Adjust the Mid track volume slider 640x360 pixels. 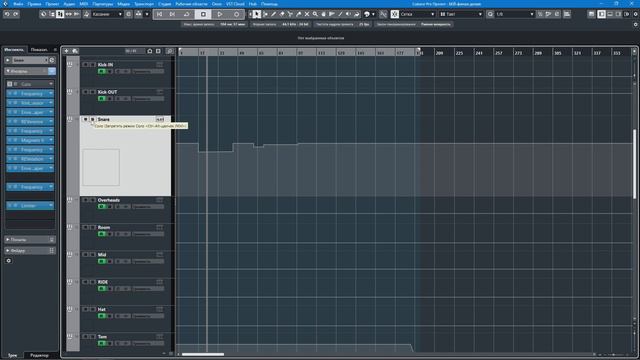coord(148,261)
